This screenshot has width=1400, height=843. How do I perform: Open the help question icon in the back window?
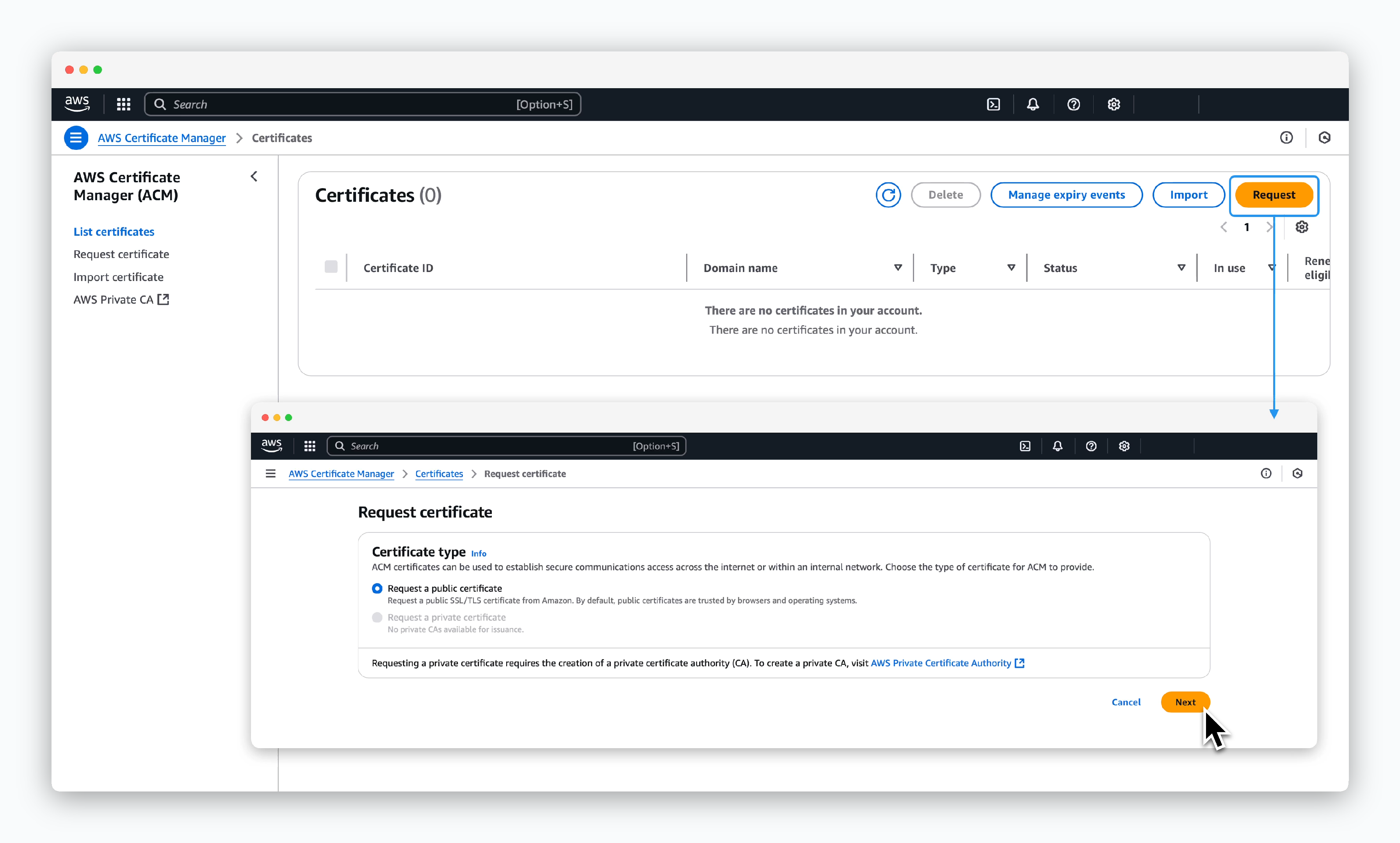pyautogui.click(x=1073, y=105)
